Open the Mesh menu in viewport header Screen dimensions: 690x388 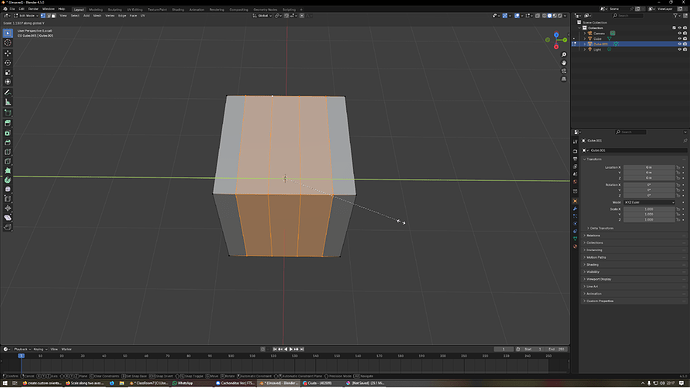point(97,16)
